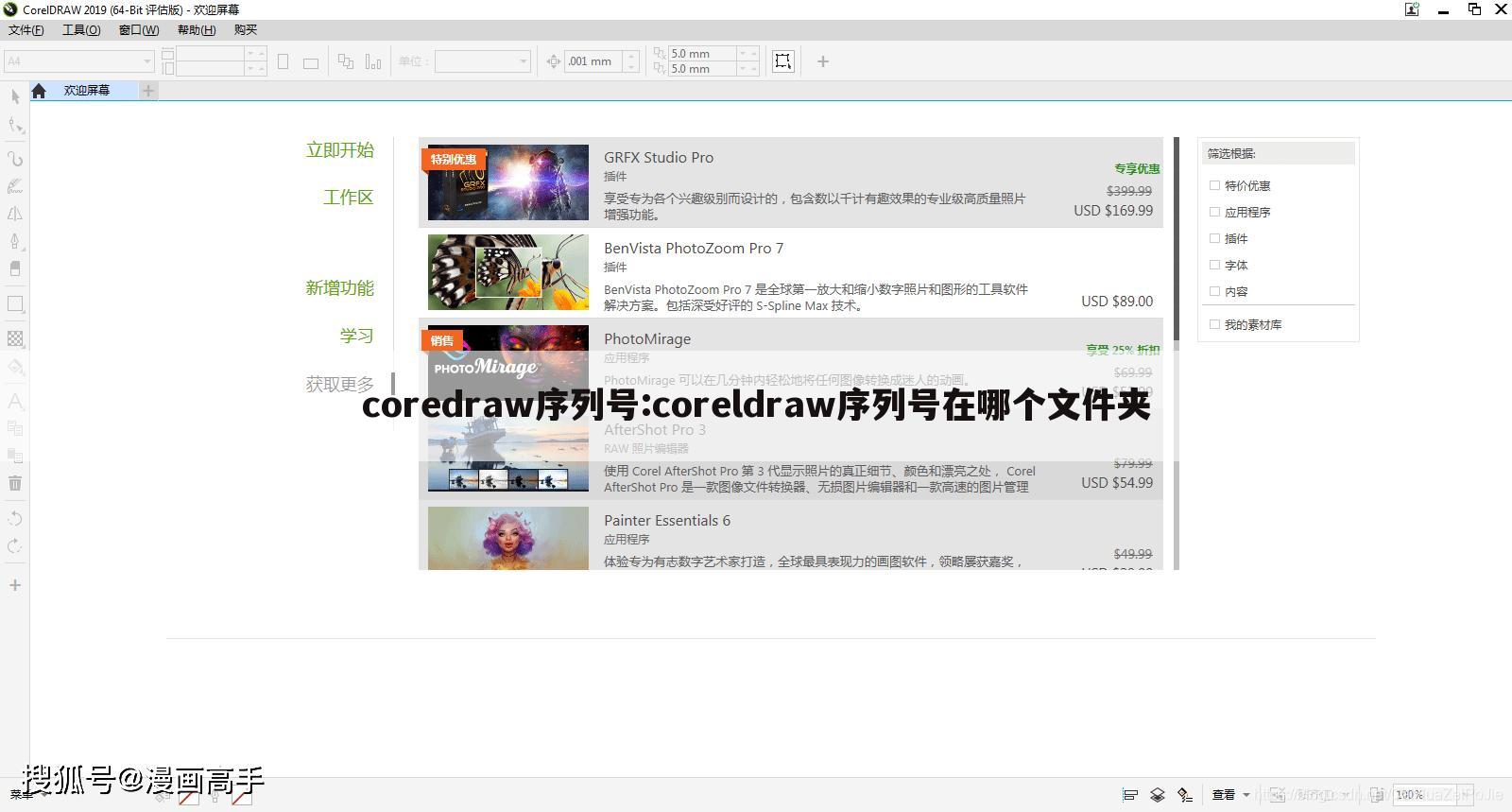Screen dimensions: 1512x812
Task: Click the Painter Essentials 6 thumbnail
Action: 508,538
